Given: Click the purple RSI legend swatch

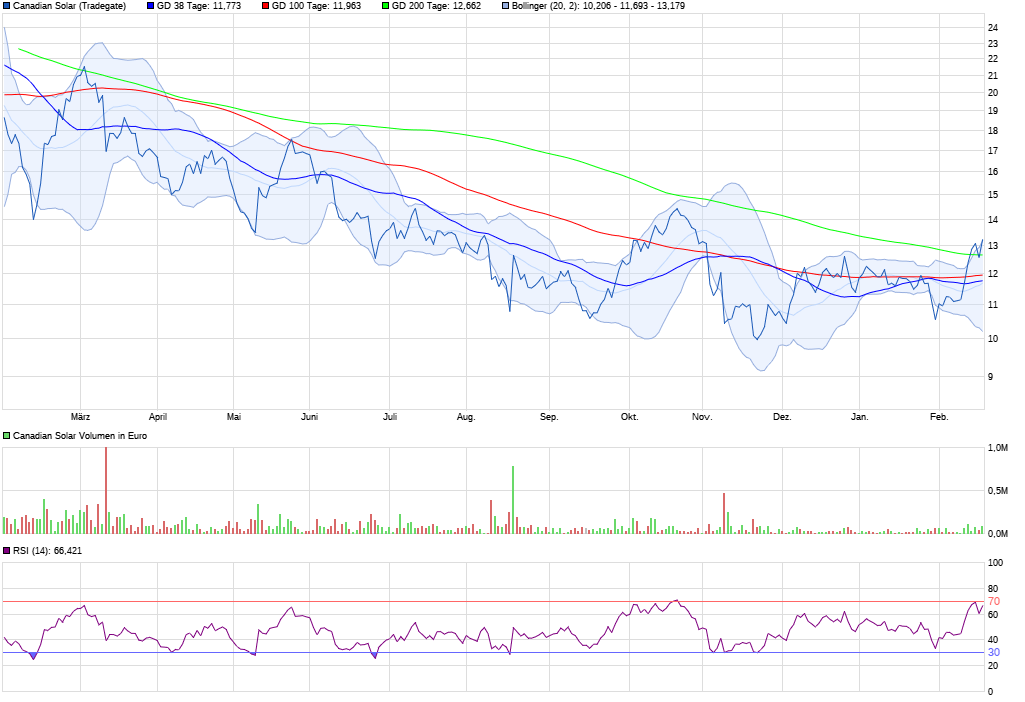Looking at the screenshot, I should [7, 551].
